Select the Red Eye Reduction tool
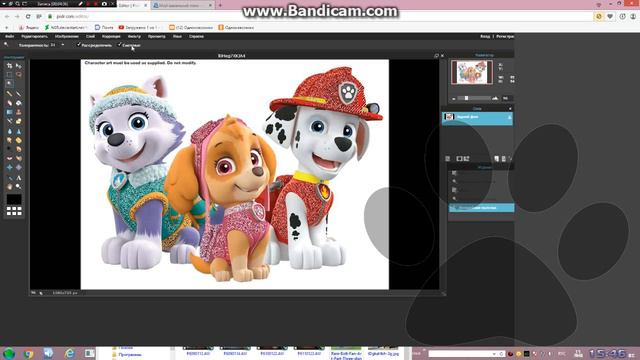 point(9,158)
